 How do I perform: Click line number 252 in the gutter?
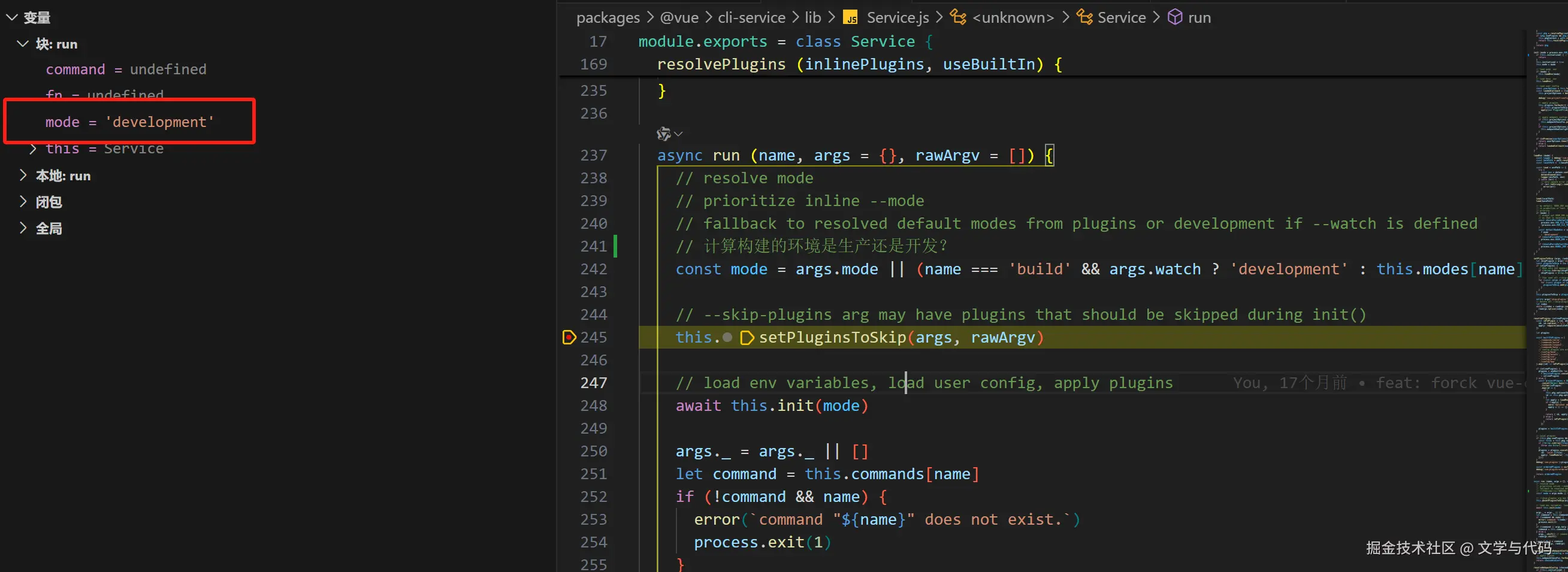(594, 497)
